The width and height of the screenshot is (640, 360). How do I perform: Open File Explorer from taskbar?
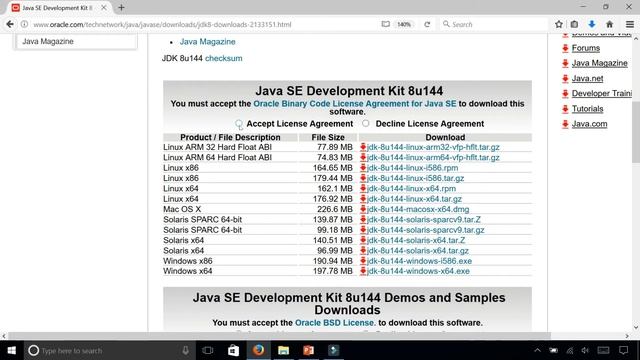click(283, 350)
